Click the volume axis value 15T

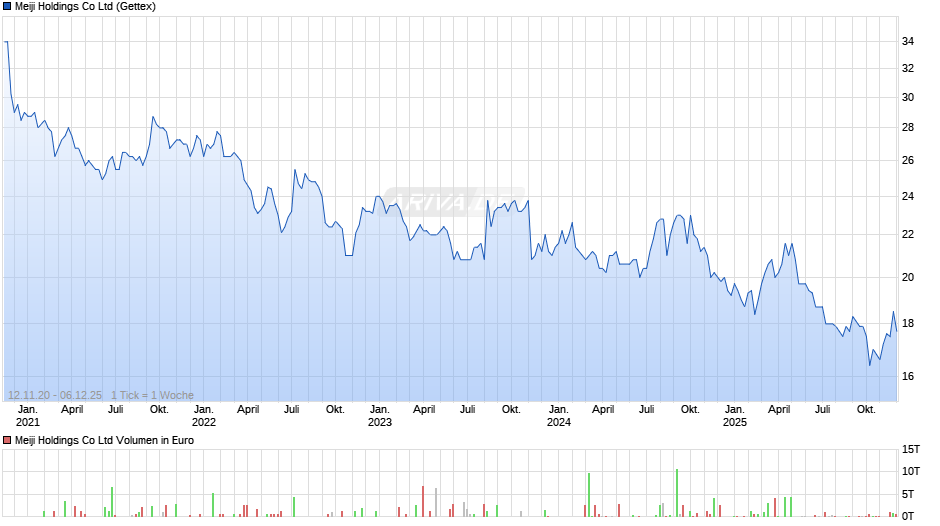tap(911, 449)
